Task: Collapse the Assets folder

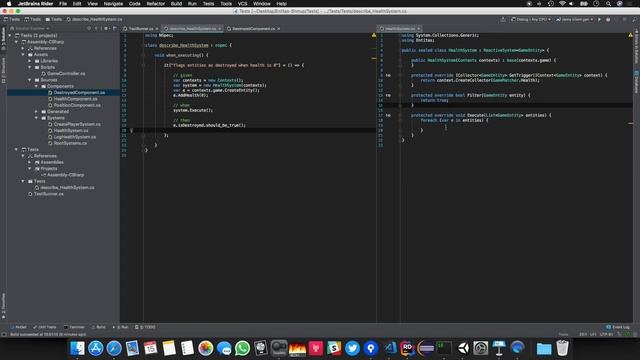Action: pos(23,54)
